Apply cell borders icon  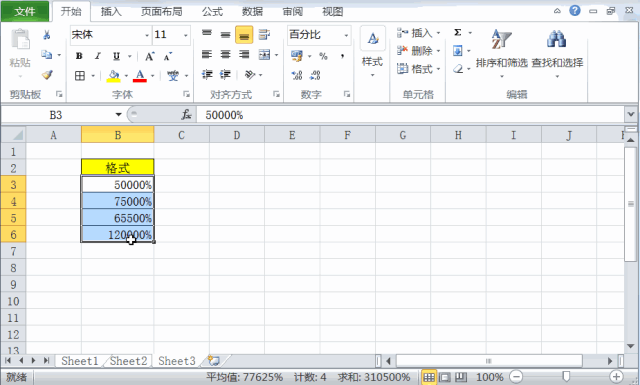point(80,76)
